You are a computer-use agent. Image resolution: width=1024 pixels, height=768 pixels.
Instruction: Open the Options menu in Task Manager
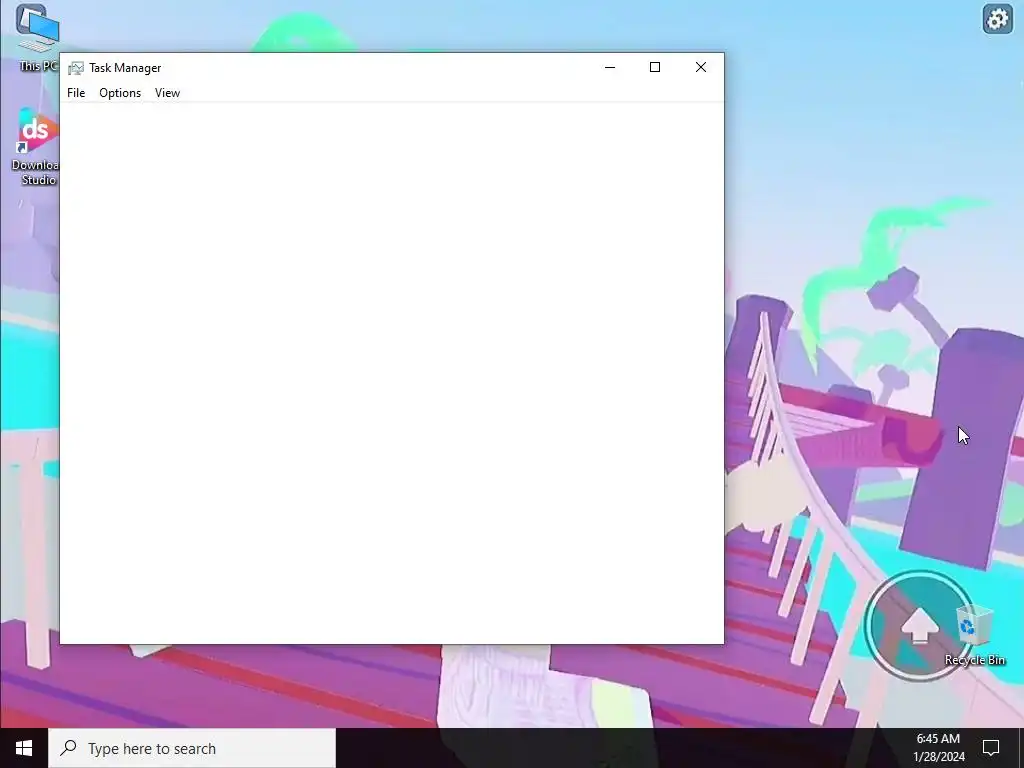coord(120,93)
